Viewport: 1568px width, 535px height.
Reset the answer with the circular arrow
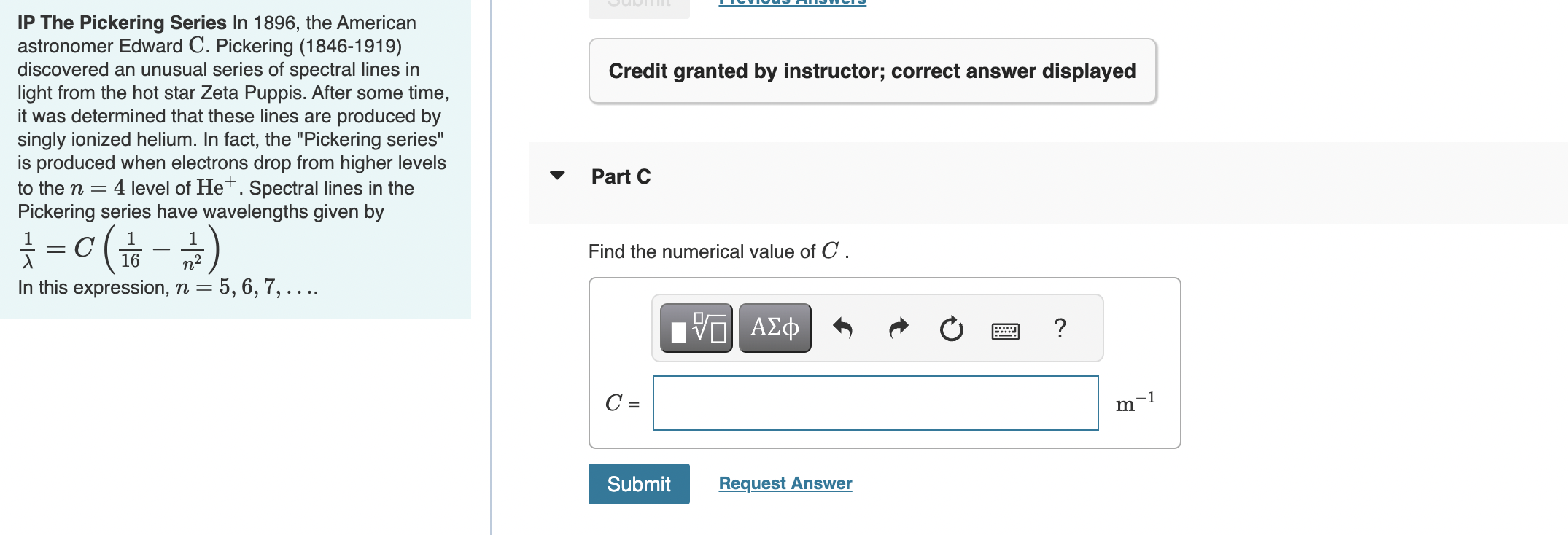951,329
